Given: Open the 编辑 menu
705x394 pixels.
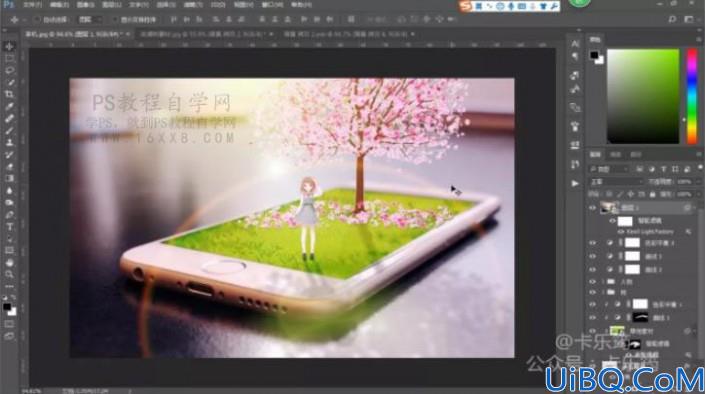Looking at the screenshot, I should [59, 5].
